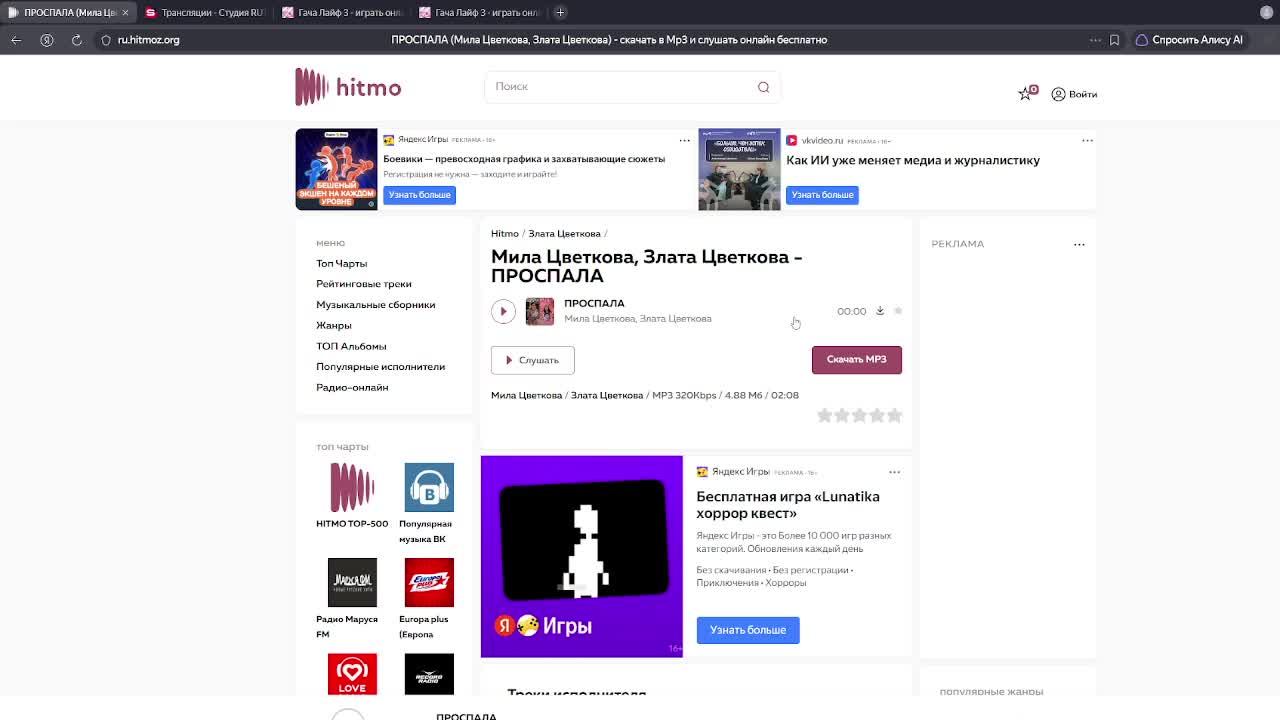This screenshot has width=1280, height=720.
Task: Play the ПРОСПАЛА track with the round play button
Action: click(x=503, y=311)
